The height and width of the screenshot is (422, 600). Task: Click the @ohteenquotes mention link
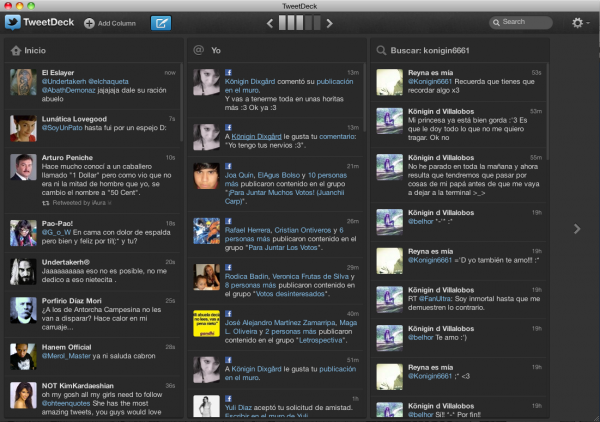[x=66, y=403]
